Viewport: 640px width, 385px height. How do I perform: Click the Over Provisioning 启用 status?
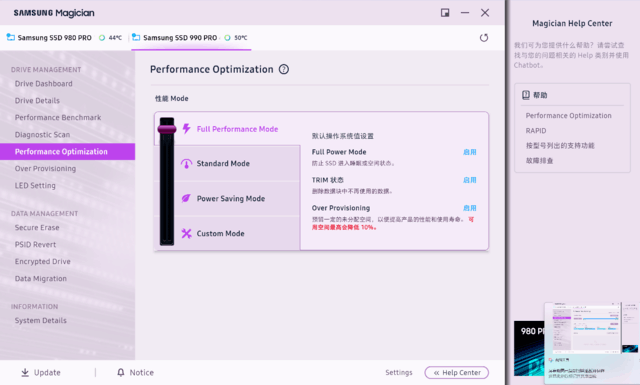coord(470,208)
